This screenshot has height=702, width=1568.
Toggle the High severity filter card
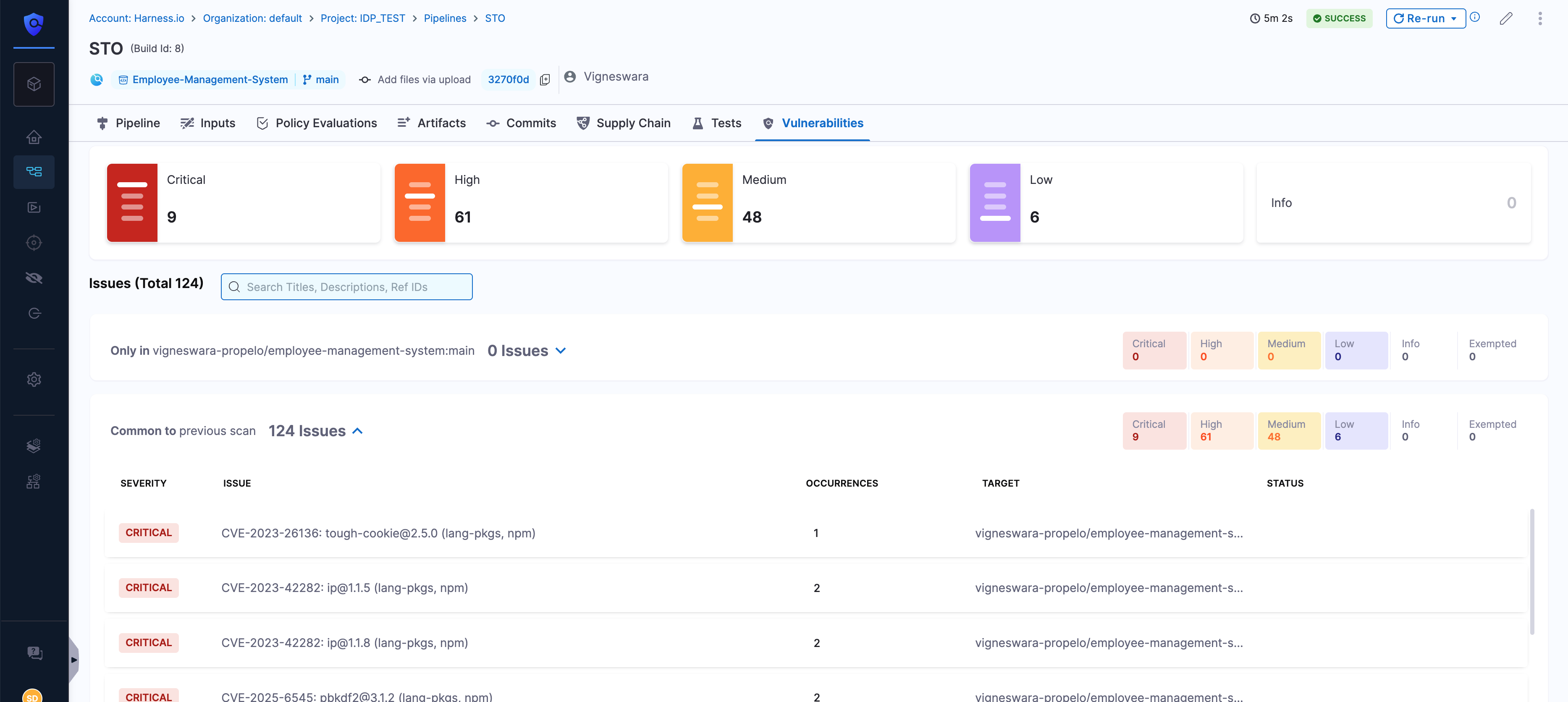(x=531, y=203)
